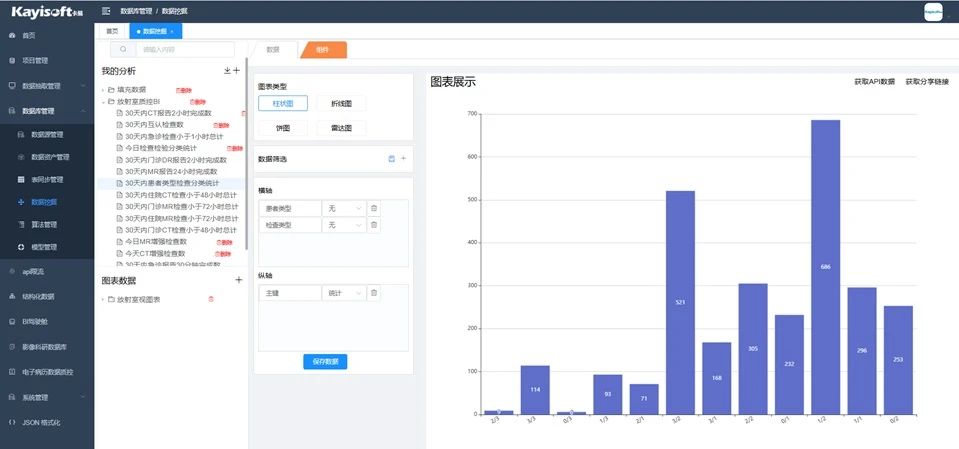Click the analysis search input field
The height and width of the screenshot is (449, 959).
click(183, 49)
